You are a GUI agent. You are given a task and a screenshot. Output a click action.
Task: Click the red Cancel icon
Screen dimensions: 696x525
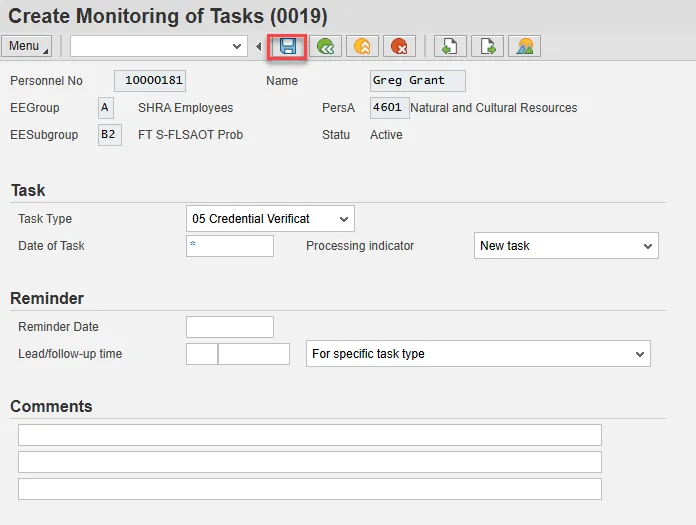398,46
